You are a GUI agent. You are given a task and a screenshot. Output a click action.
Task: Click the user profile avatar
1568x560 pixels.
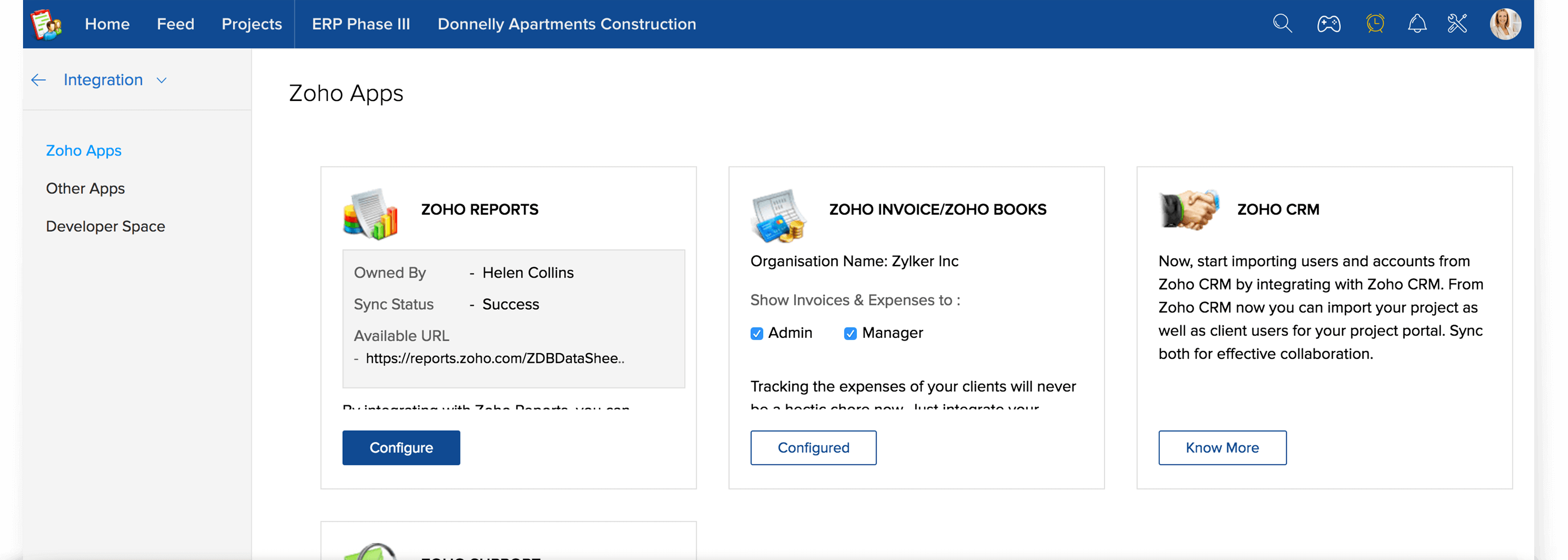[x=1505, y=24]
